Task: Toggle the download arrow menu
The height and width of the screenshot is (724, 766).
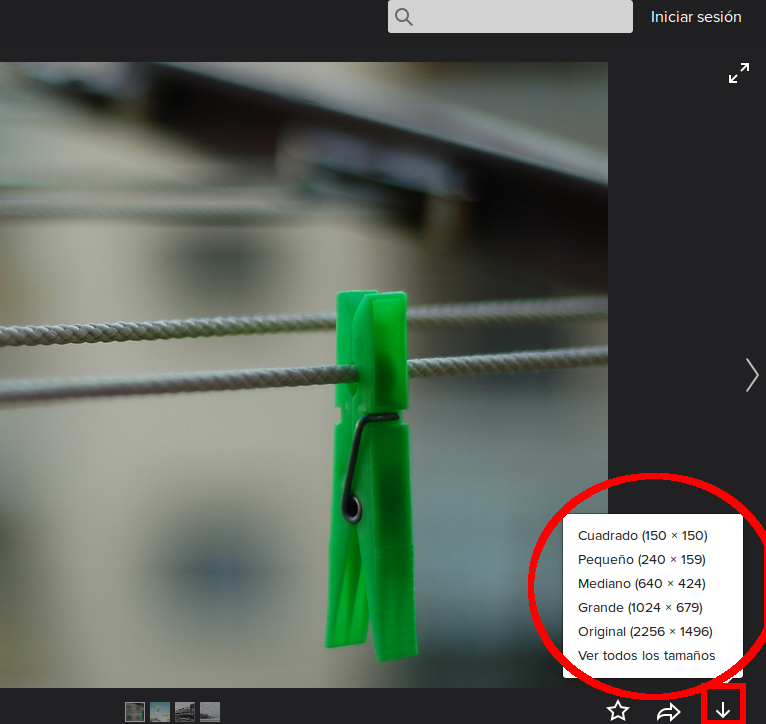Action: click(x=723, y=711)
